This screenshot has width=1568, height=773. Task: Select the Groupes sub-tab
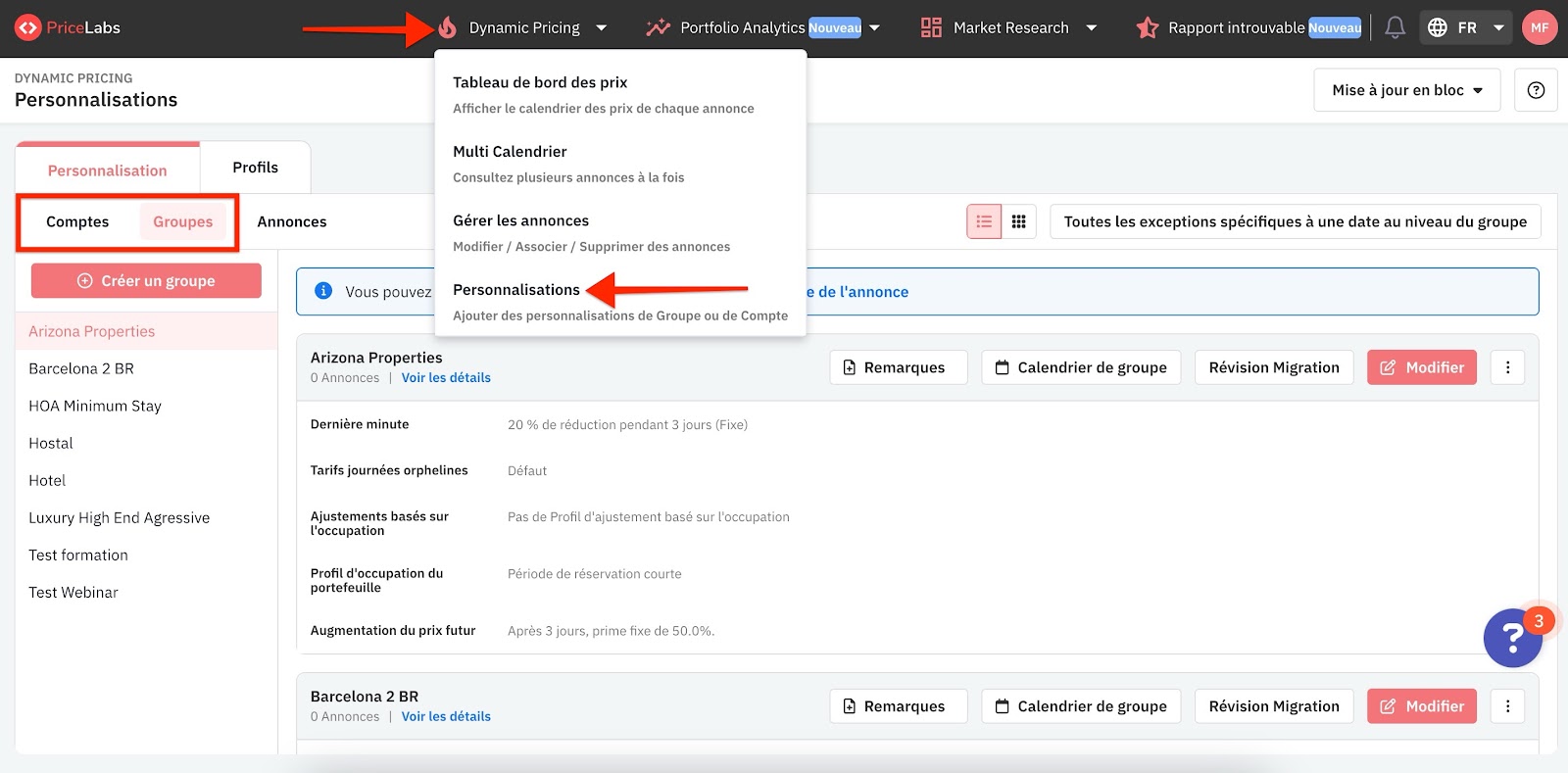pos(182,221)
